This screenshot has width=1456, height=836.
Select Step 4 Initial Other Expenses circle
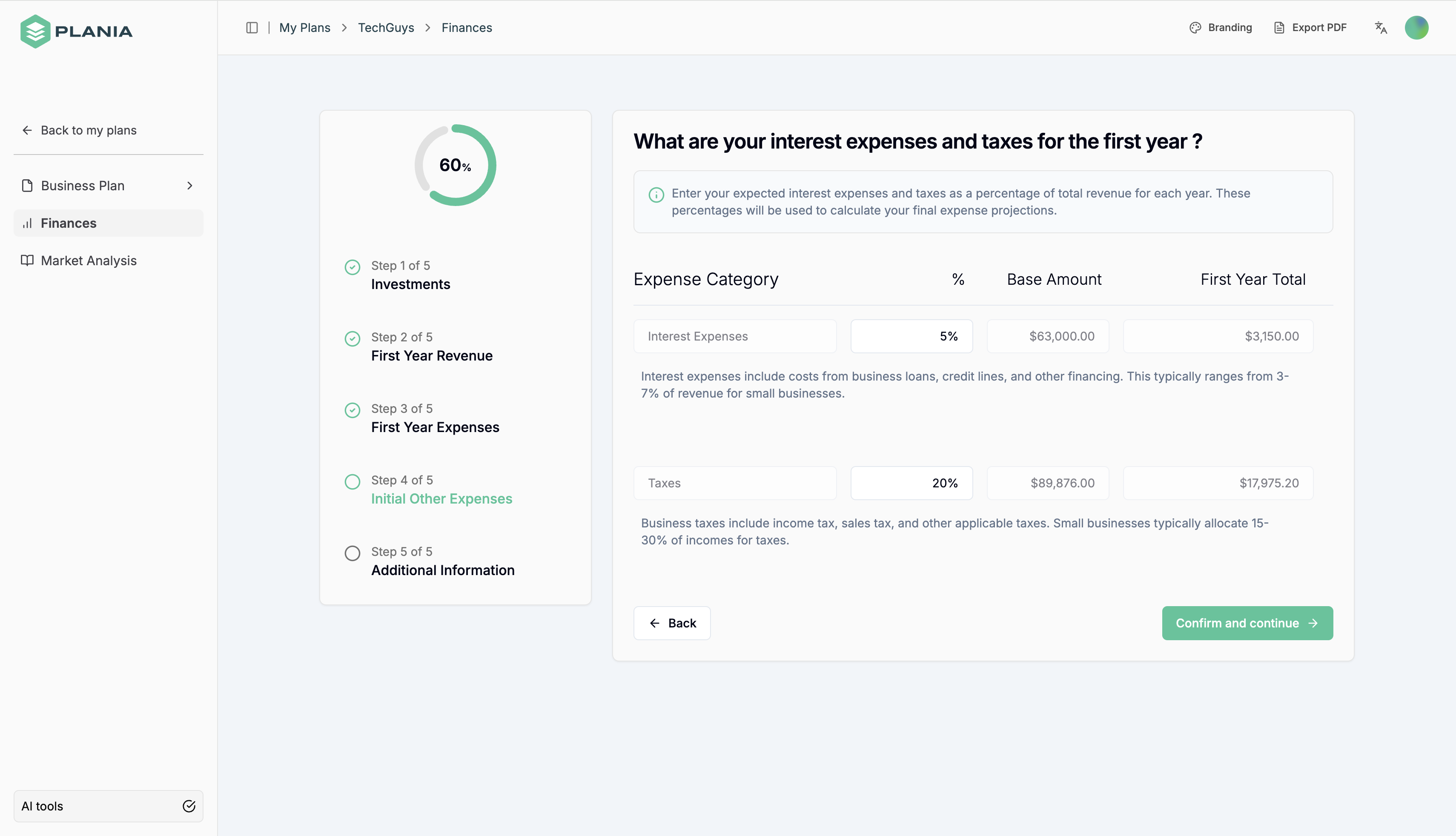click(x=353, y=482)
